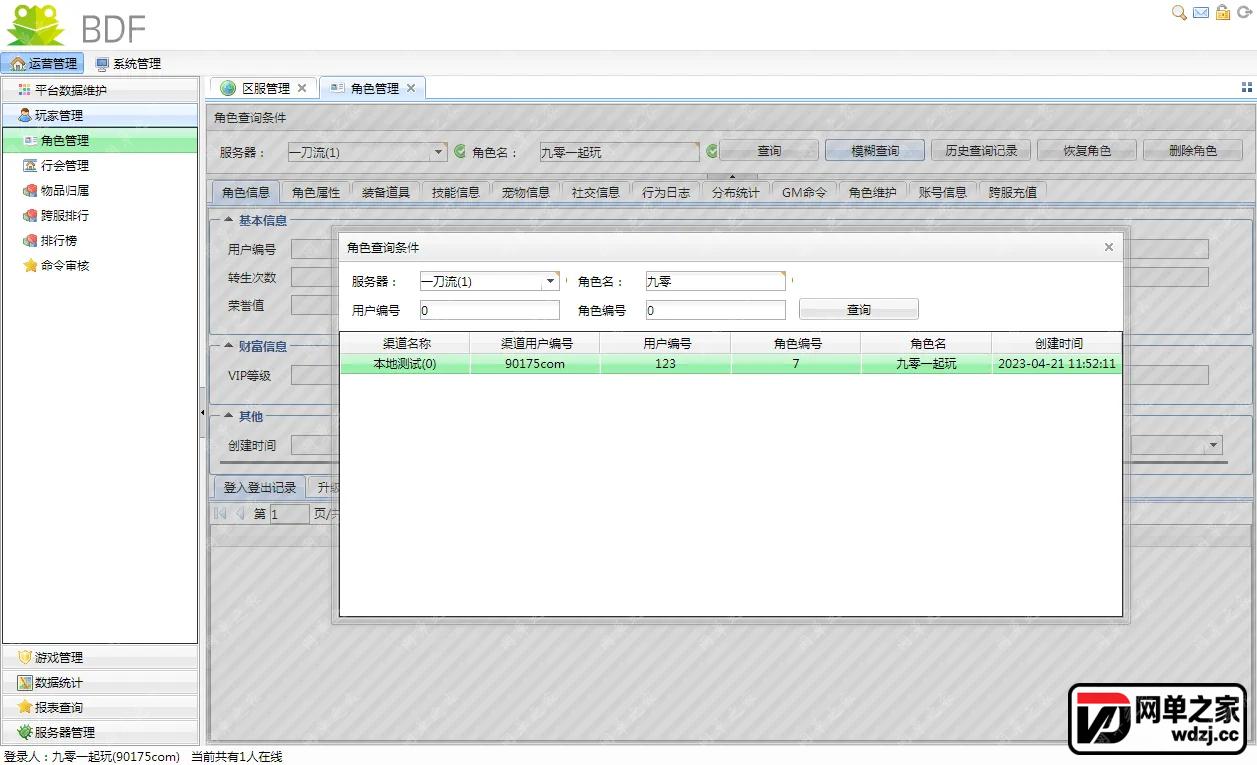Expand 服务器管理 accordion section

coord(100,732)
